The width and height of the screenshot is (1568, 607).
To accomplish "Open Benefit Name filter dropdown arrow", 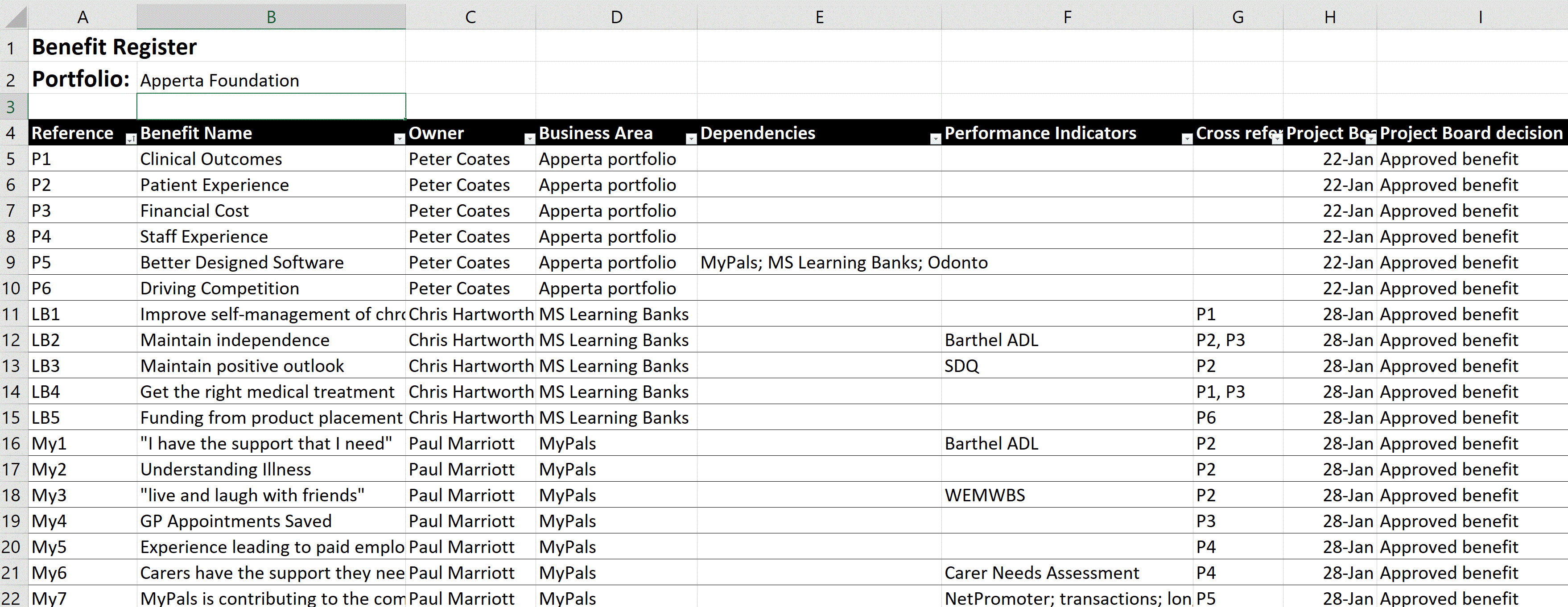I will [x=399, y=139].
